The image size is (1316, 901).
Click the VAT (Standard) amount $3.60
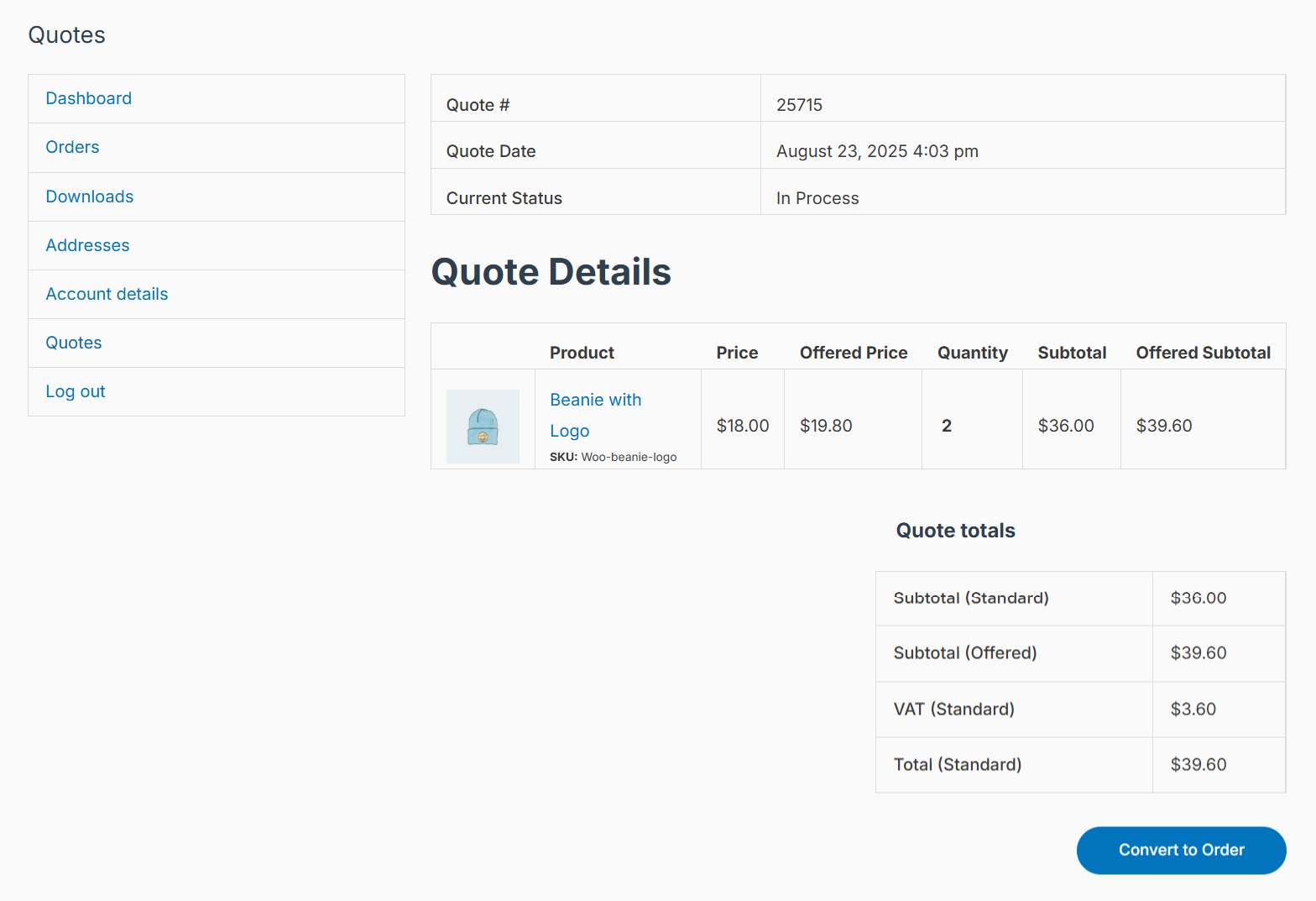point(1193,709)
